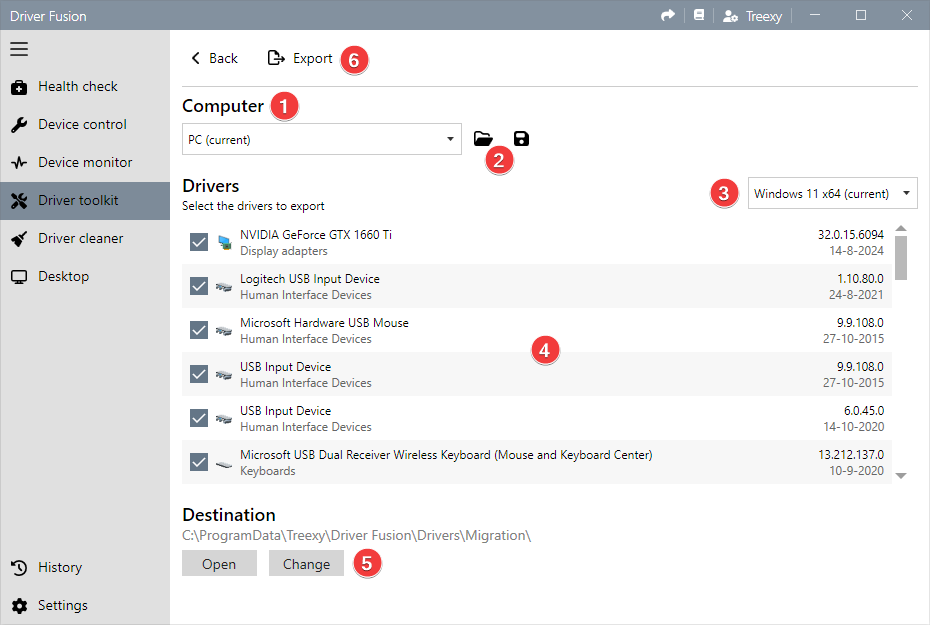Open the manual book icon in title bar

[x=699, y=15]
